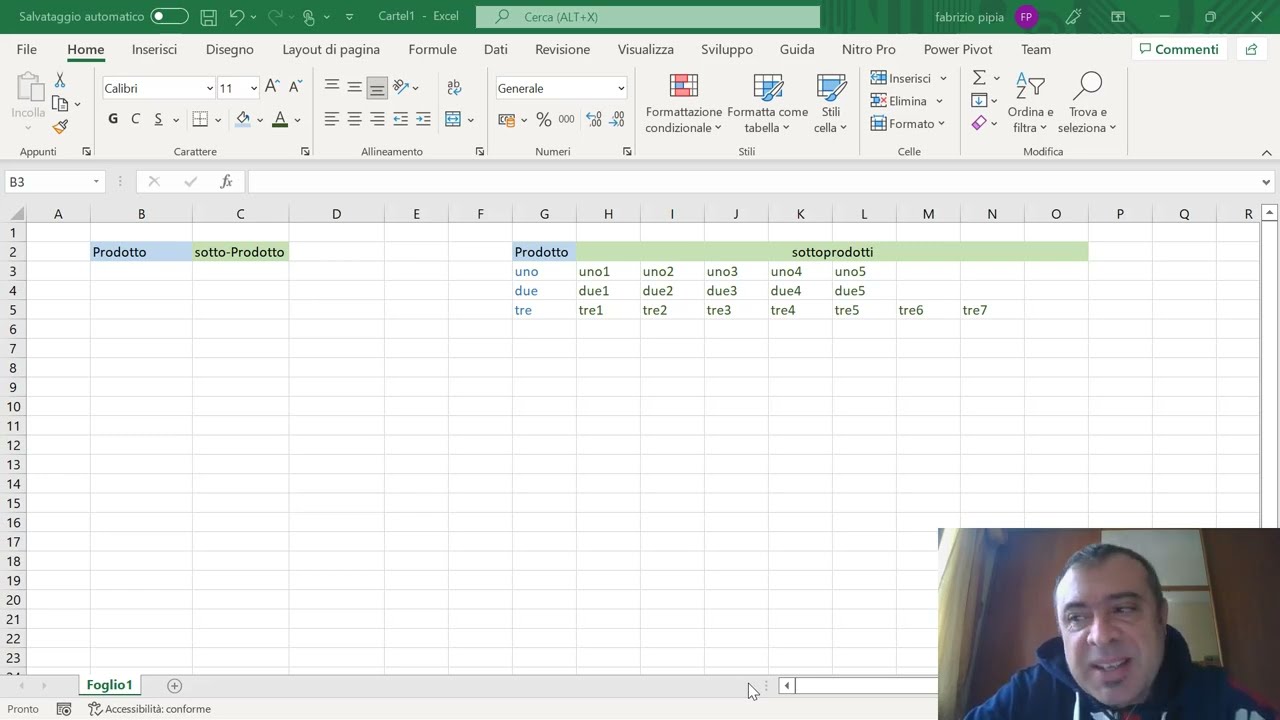Image resolution: width=1280 pixels, height=720 pixels.
Task: Apply red font color
Action: pyautogui.click(x=280, y=119)
